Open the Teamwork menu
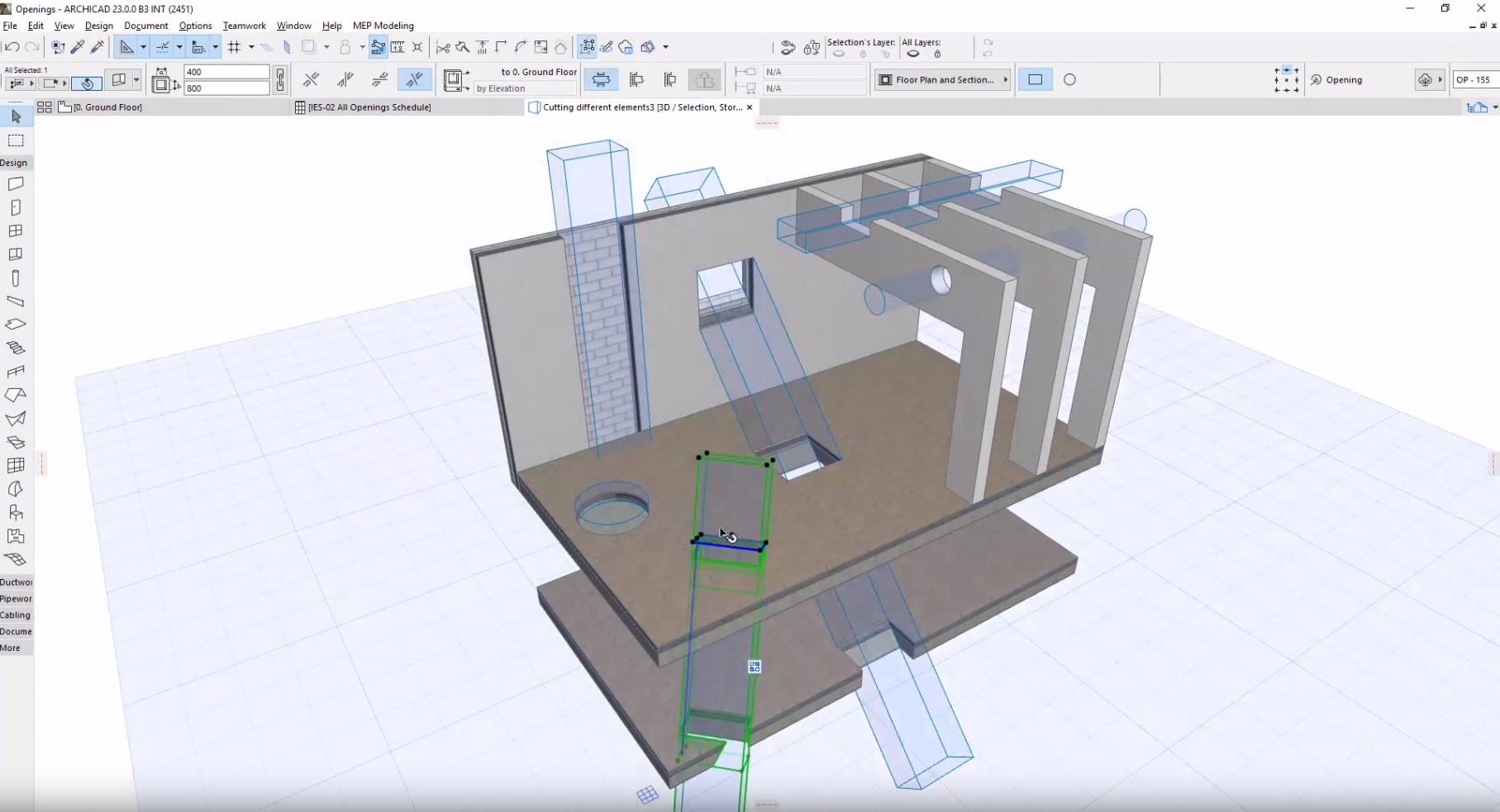Viewport: 1500px width, 812px height. pos(245,26)
